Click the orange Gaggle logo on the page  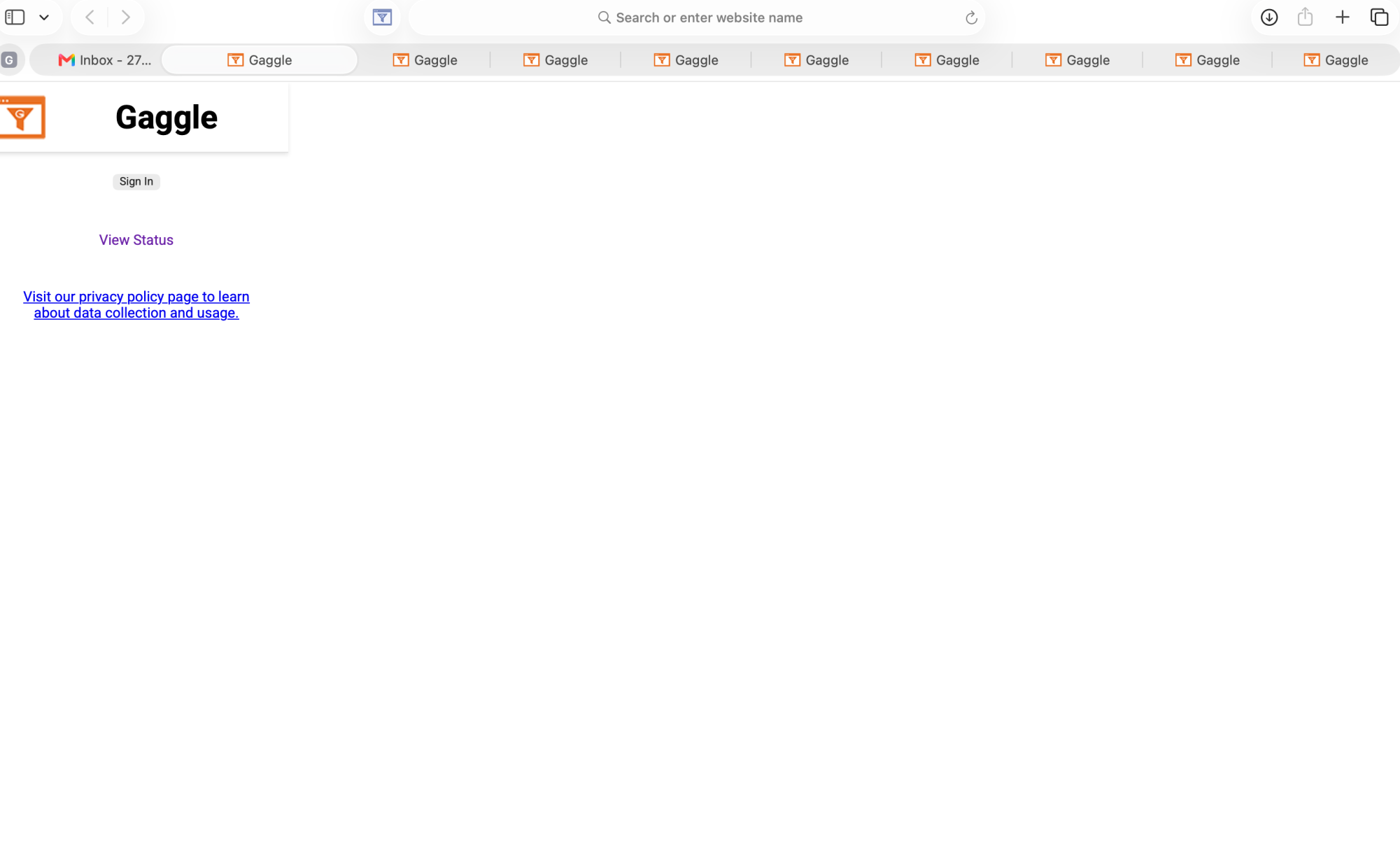[x=22, y=118]
